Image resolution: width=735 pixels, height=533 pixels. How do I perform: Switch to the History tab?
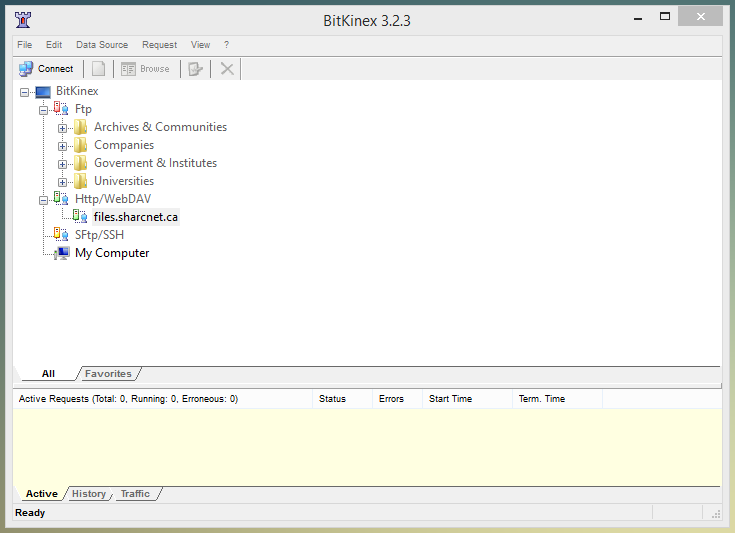click(89, 494)
